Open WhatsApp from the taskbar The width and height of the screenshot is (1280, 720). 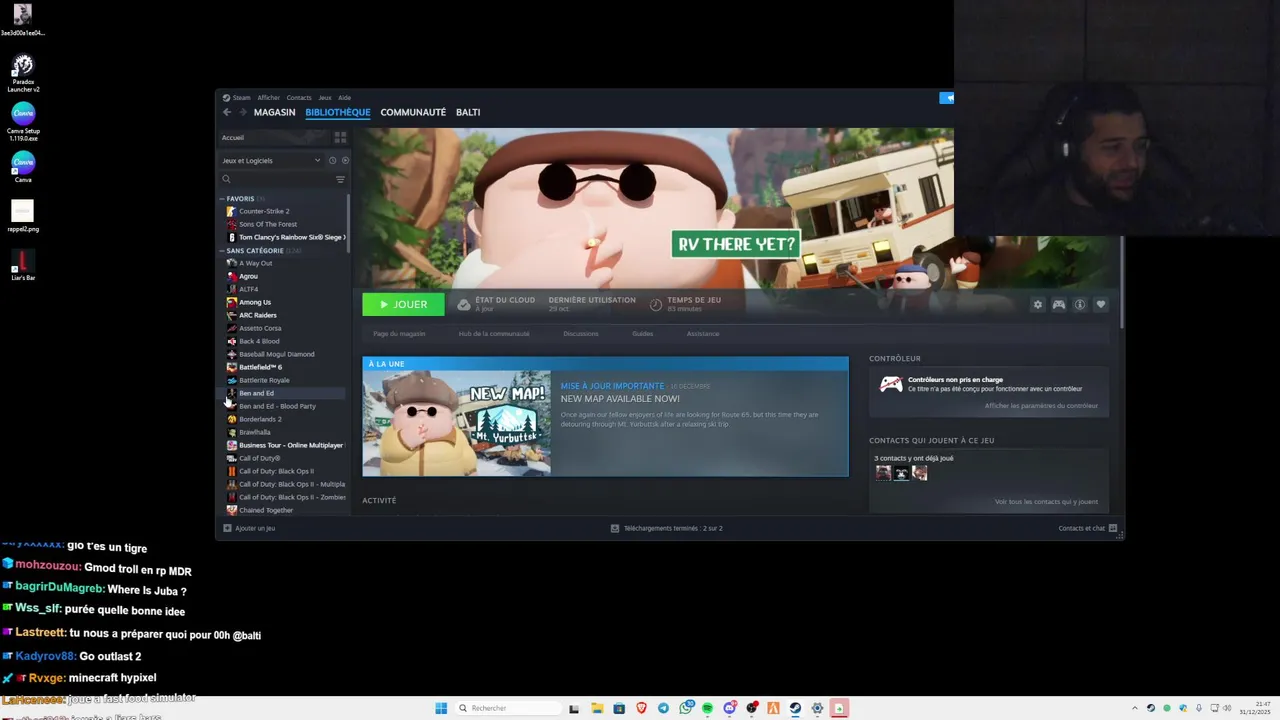point(685,708)
